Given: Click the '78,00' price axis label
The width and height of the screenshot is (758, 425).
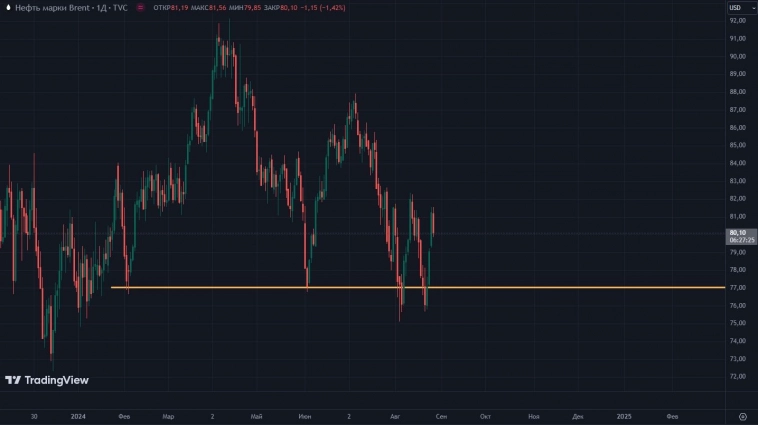Looking at the screenshot, I should 737,270.
